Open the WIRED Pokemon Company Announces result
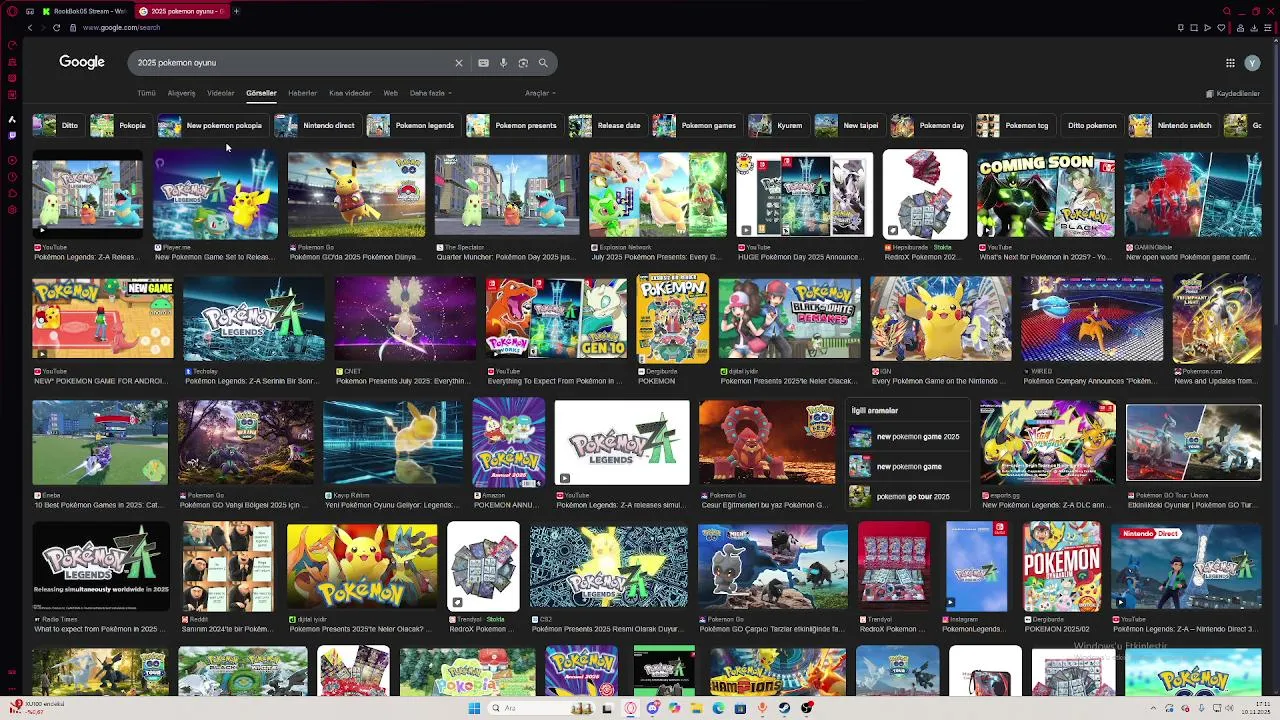 click(x=1092, y=319)
